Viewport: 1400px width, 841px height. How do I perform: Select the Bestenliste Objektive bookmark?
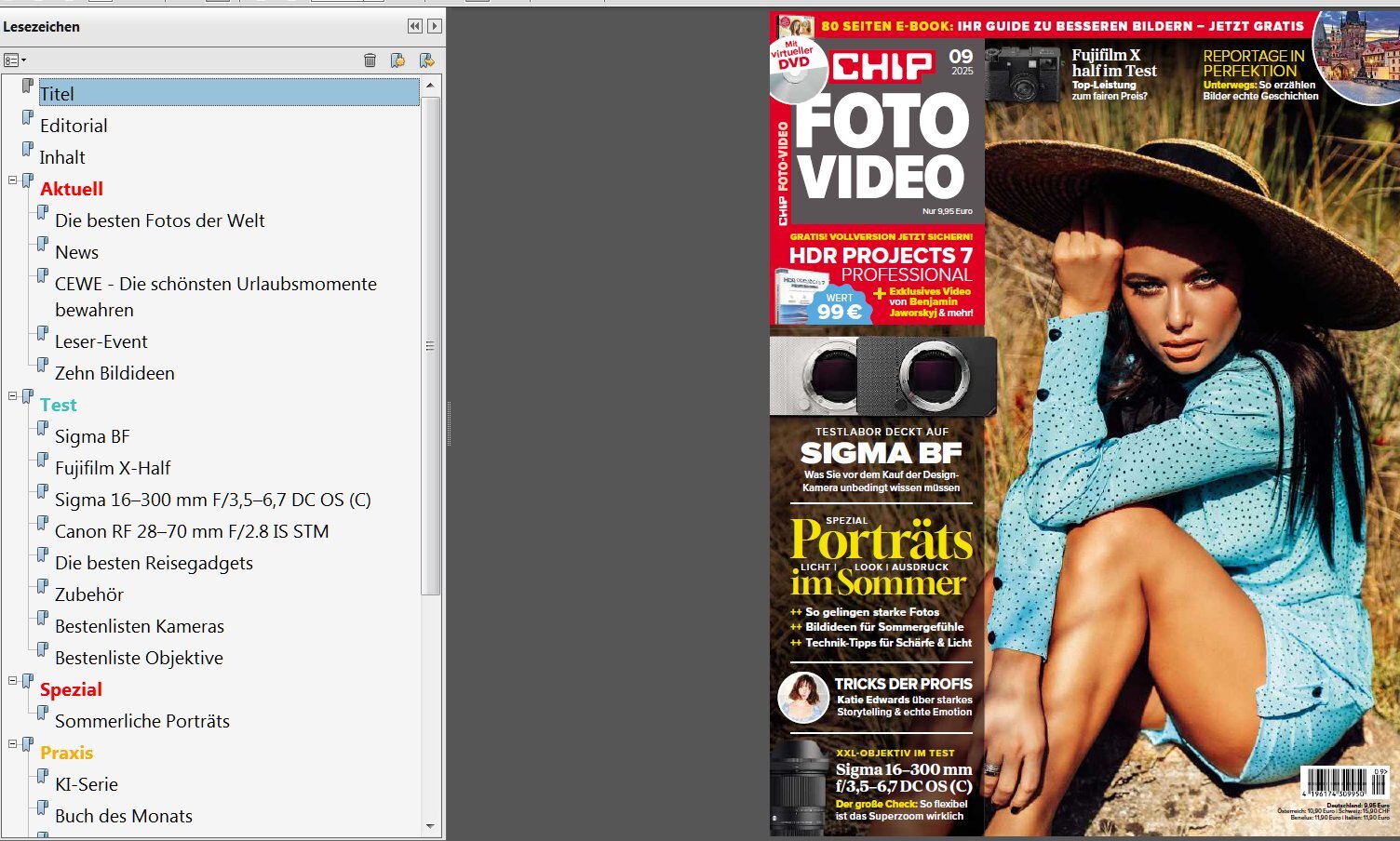click(x=139, y=658)
